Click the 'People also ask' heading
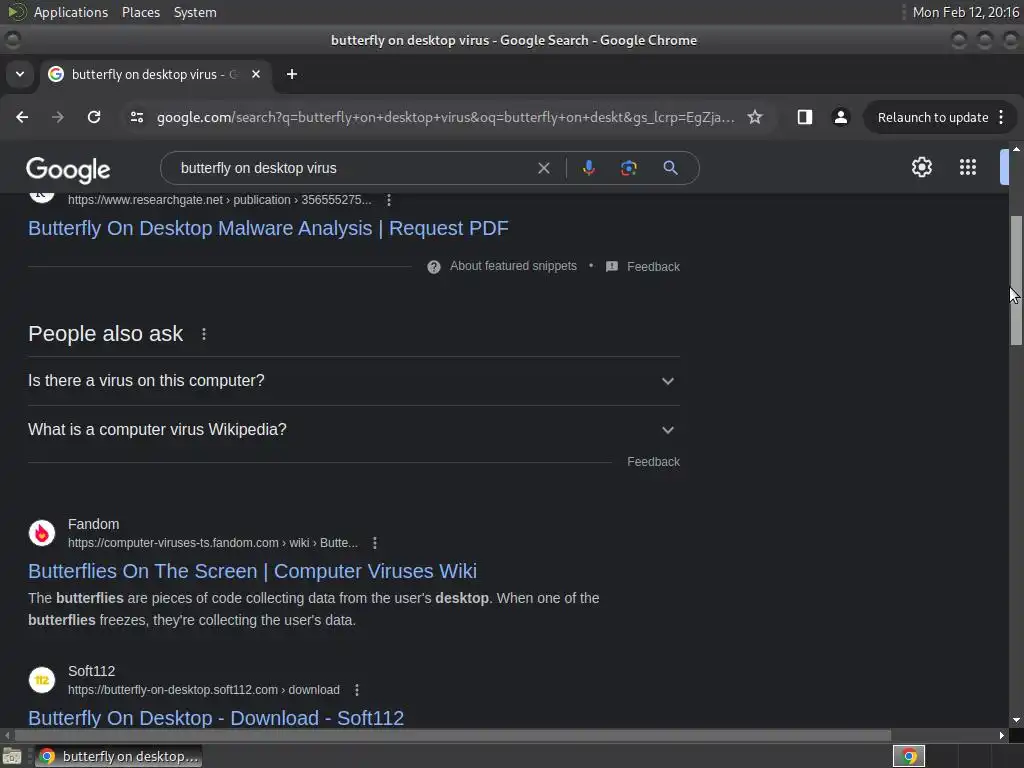The image size is (1024, 768). (x=105, y=334)
